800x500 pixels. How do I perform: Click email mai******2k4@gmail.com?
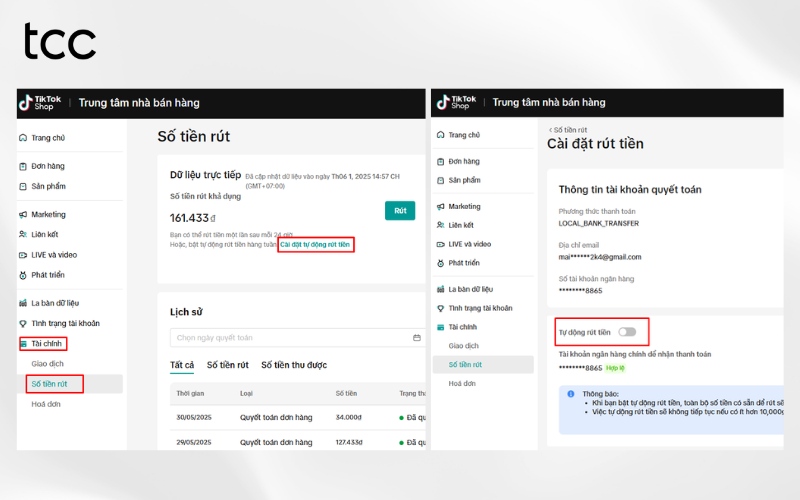point(600,257)
